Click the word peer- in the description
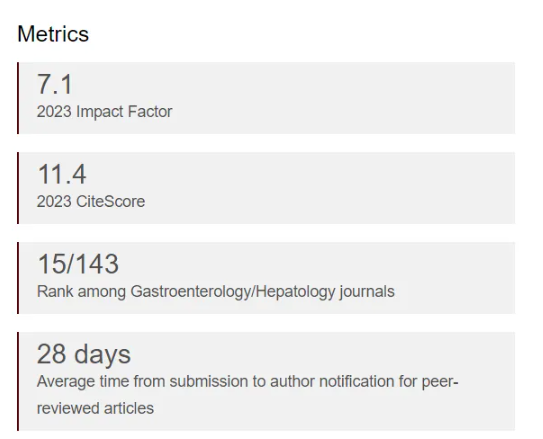This screenshot has width=543, height=439. click(x=440, y=382)
